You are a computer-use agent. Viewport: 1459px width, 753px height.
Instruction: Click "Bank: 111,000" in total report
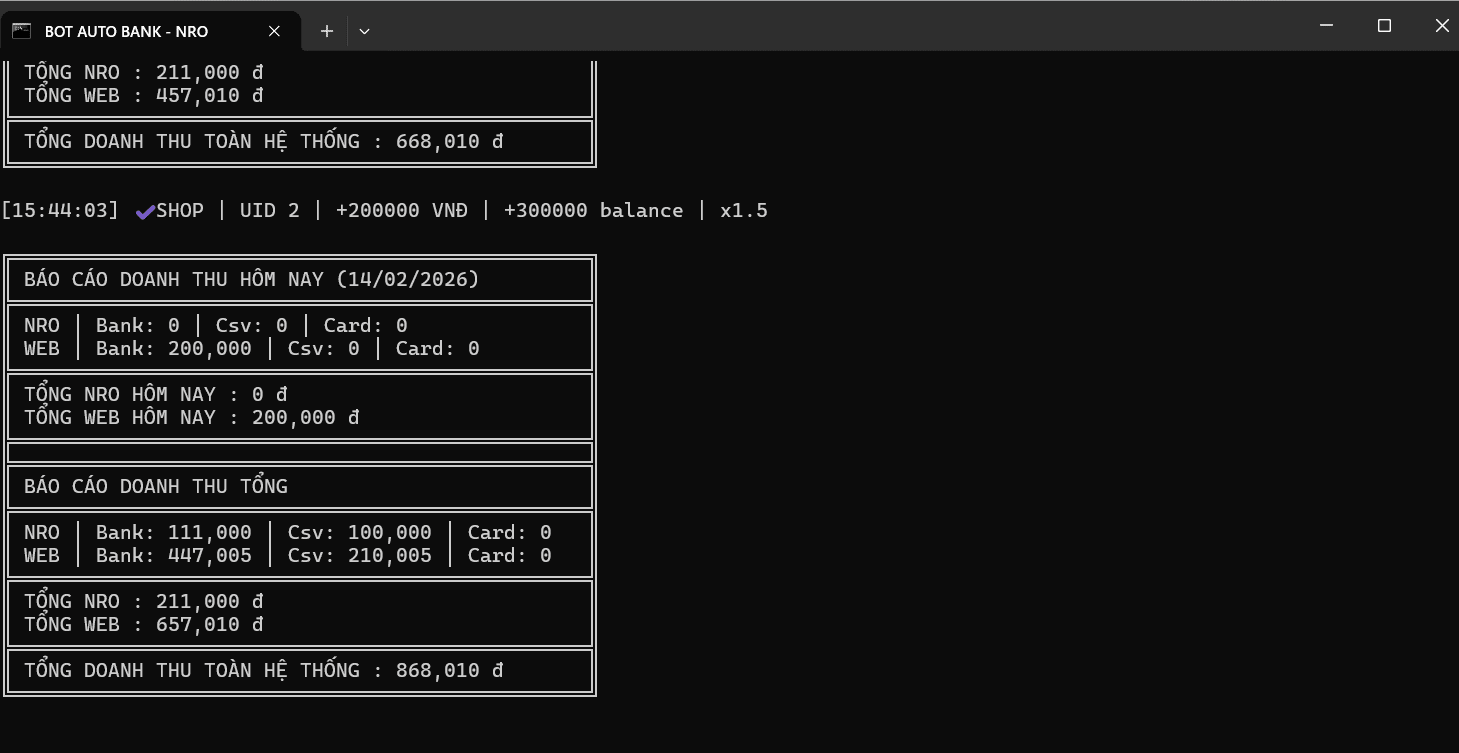(x=174, y=532)
